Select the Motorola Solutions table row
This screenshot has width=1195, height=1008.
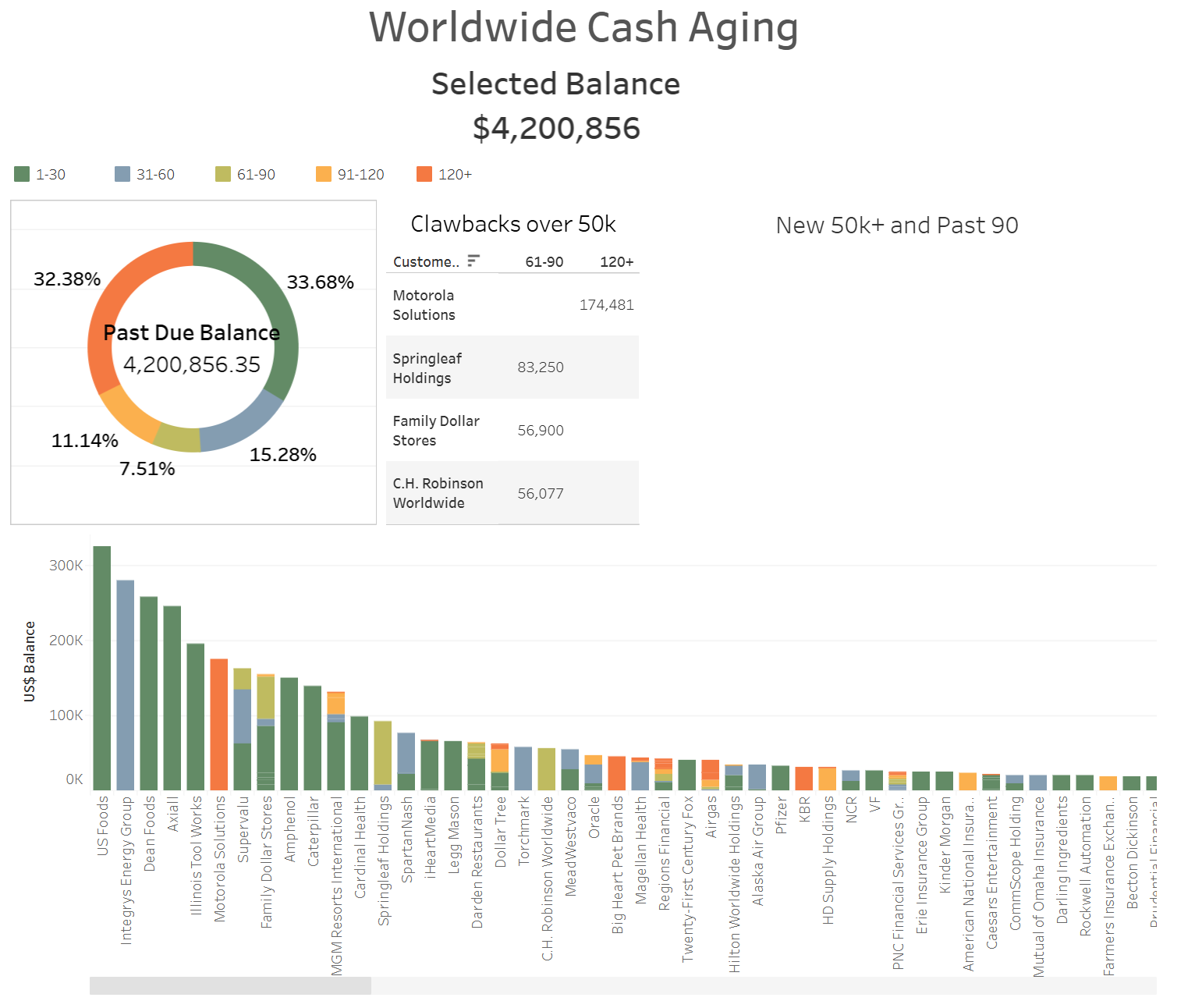(512, 305)
